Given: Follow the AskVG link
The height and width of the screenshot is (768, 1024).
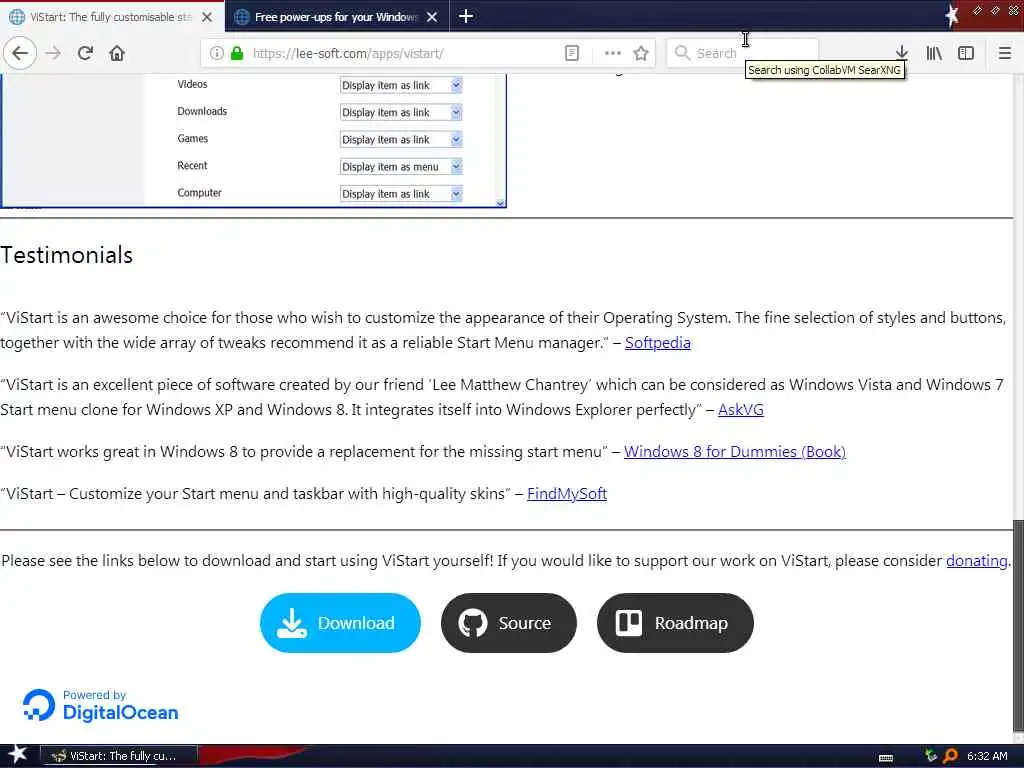Looking at the screenshot, I should (741, 409).
